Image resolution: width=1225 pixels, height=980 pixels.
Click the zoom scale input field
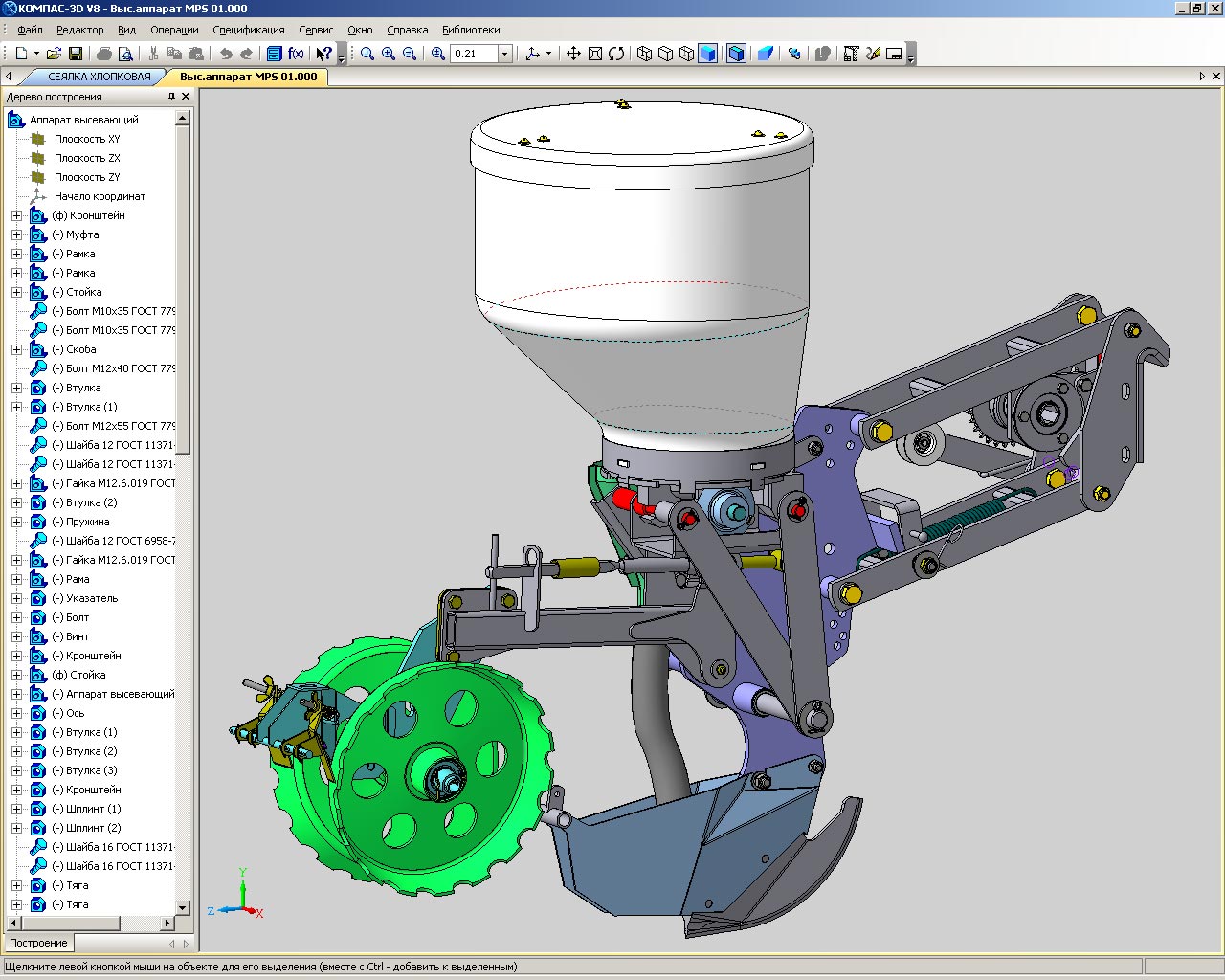(474, 54)
